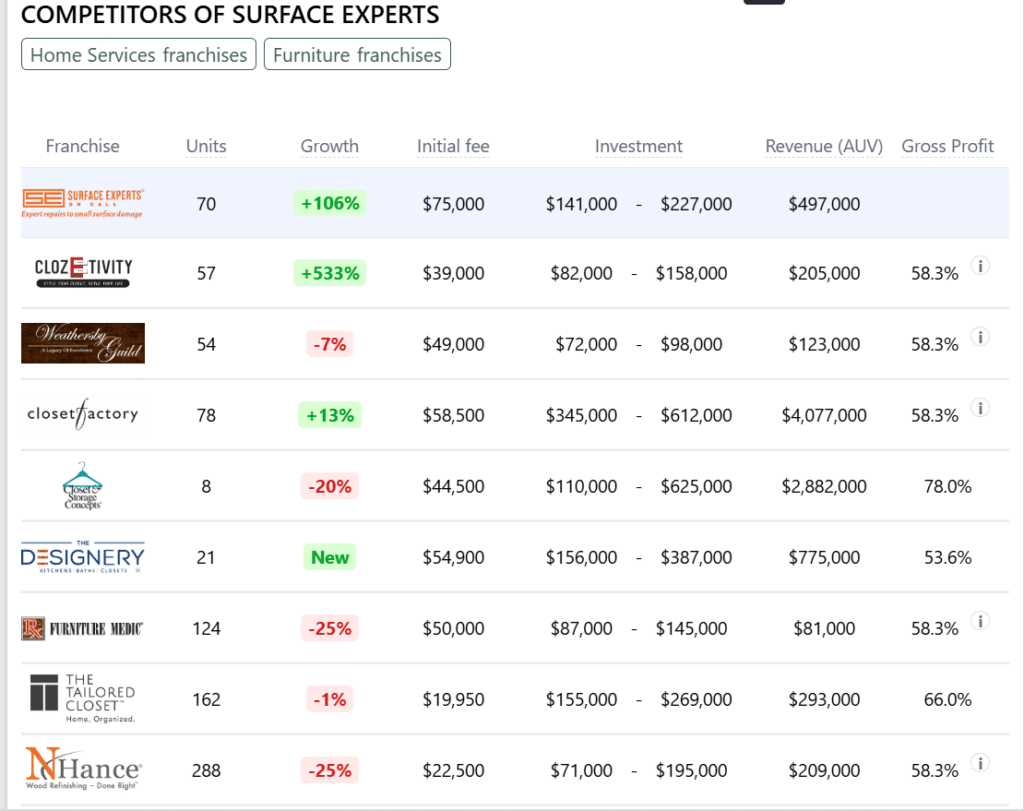Select the $58,500 initial fee value

[453, 415]
